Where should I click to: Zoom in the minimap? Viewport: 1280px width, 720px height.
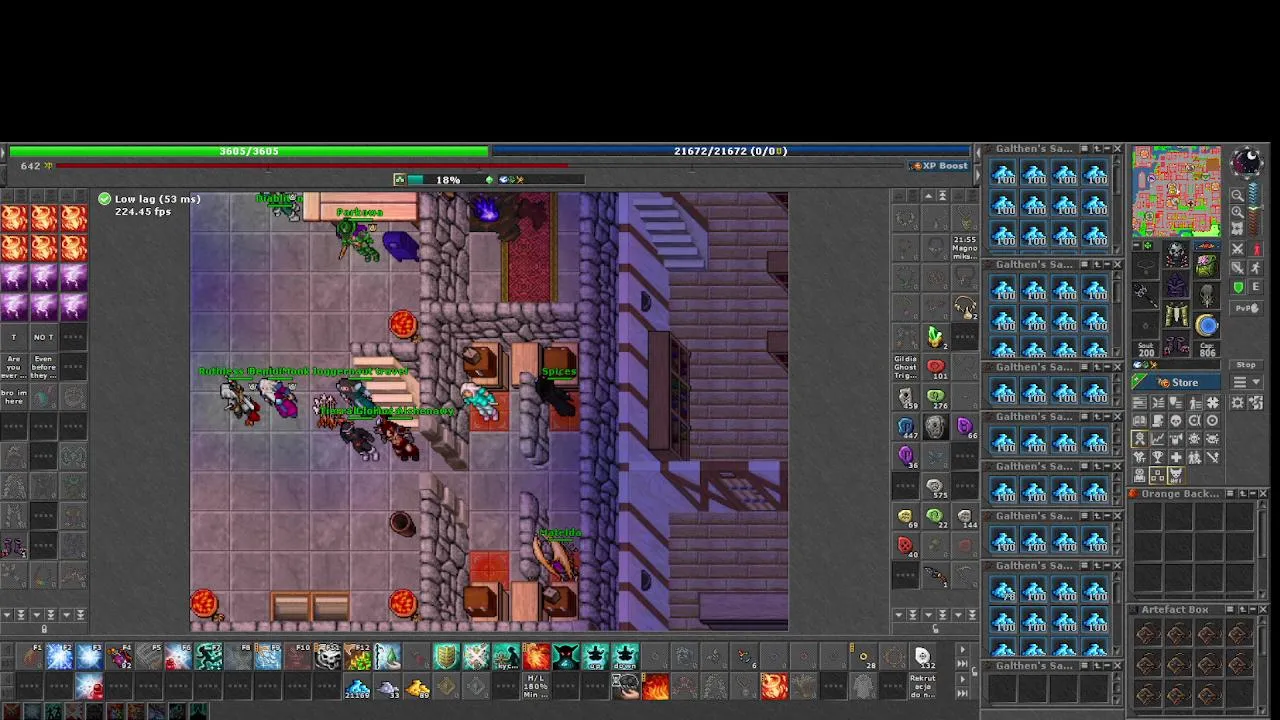(1238, 212)
